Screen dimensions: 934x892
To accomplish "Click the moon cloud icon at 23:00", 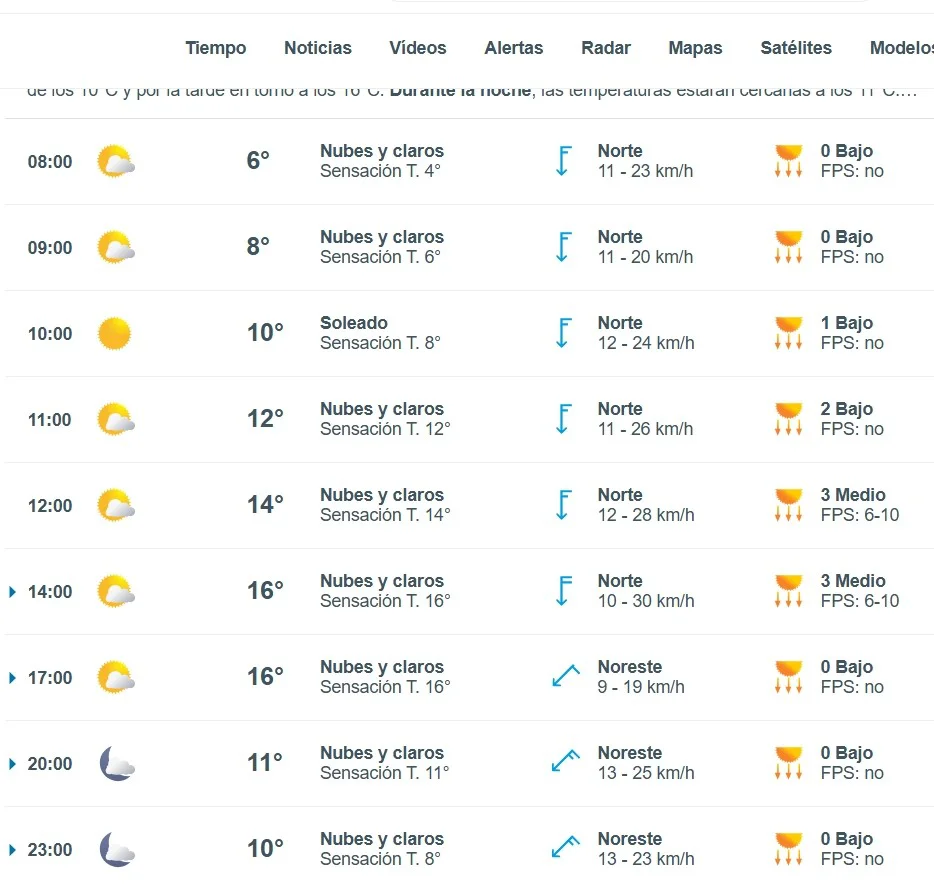I will (117, 849).
